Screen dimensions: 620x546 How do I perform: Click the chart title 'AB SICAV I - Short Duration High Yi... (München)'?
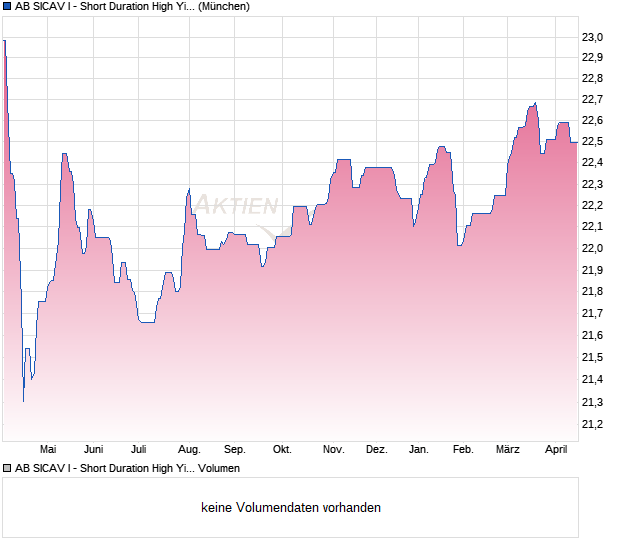point(133,7)
